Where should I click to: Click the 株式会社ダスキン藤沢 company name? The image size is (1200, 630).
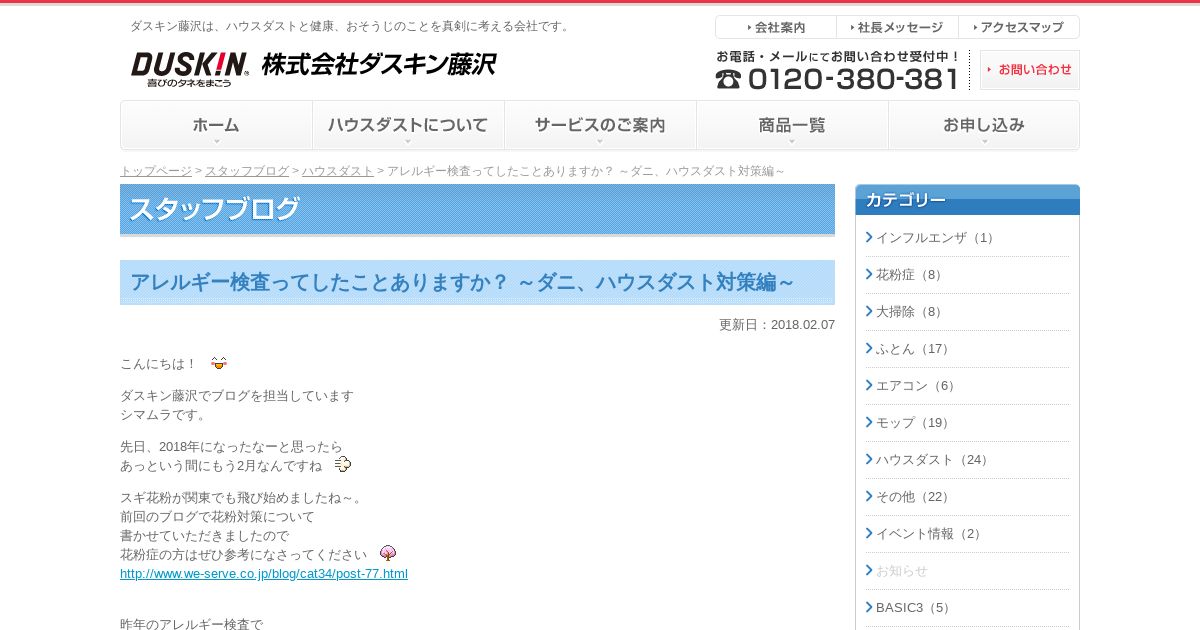(379, 65)
